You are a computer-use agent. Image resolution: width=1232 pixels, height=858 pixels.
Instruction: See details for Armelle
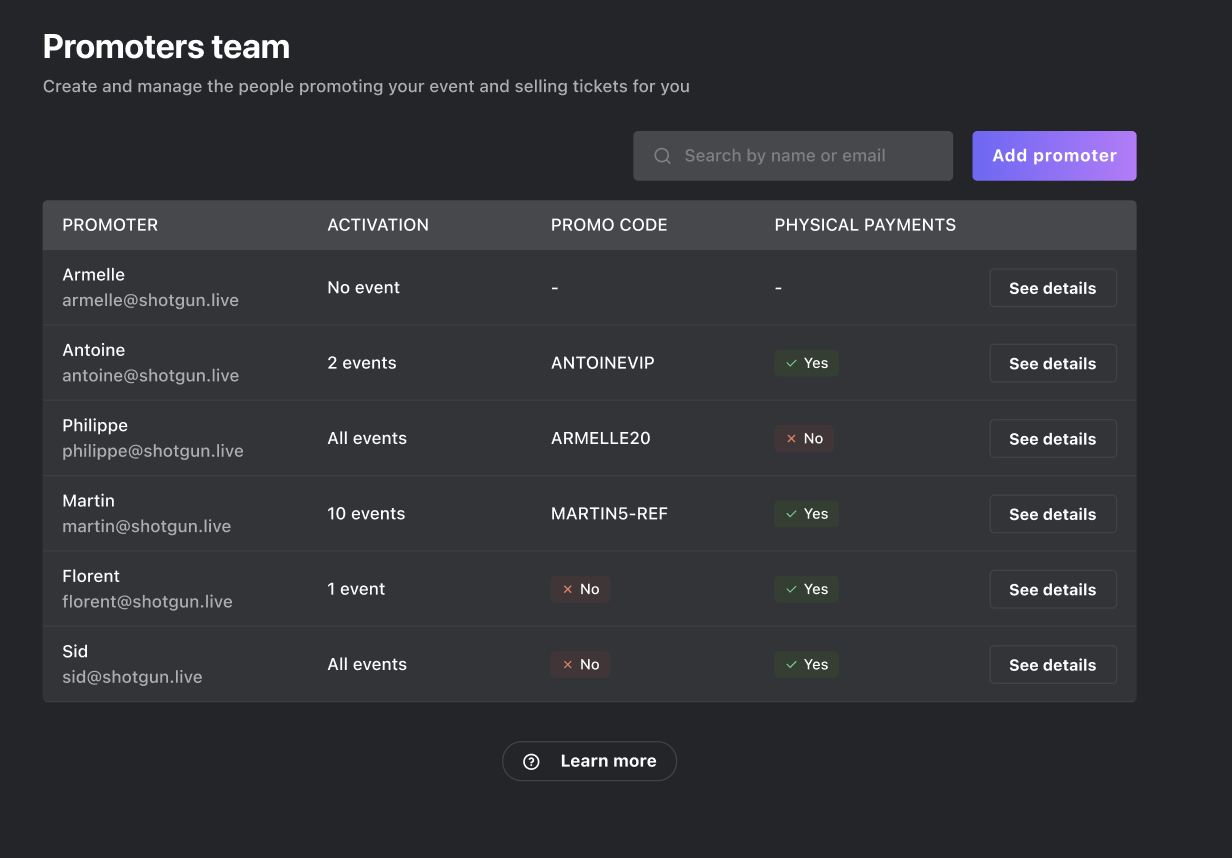coord(1052,288)
